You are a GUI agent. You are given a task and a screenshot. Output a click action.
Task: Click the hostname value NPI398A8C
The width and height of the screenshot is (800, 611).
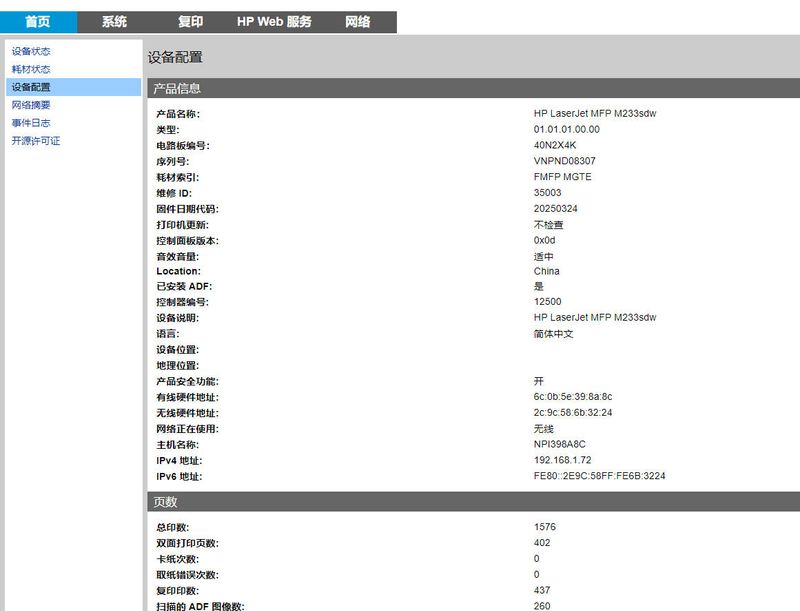(560, 444)
